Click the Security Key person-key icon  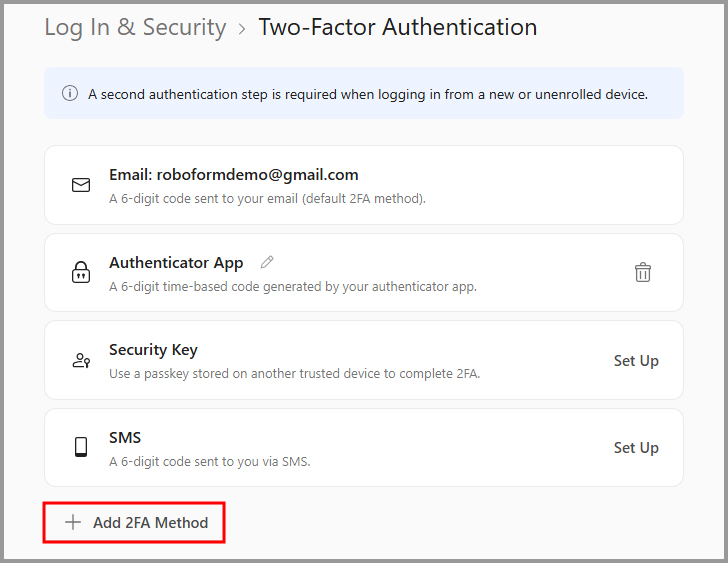pyautogui.click(x=81, y=360)
